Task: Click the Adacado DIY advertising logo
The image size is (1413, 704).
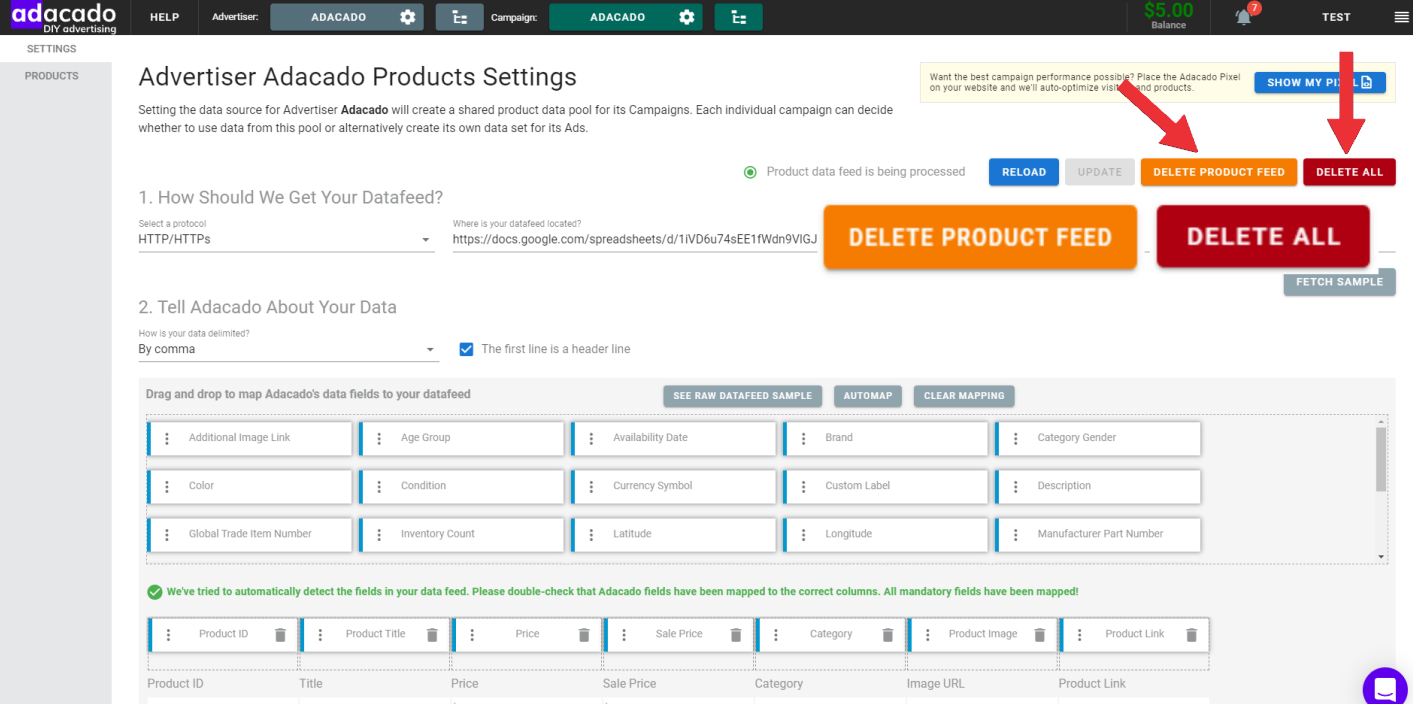Action: pos(64,17)
